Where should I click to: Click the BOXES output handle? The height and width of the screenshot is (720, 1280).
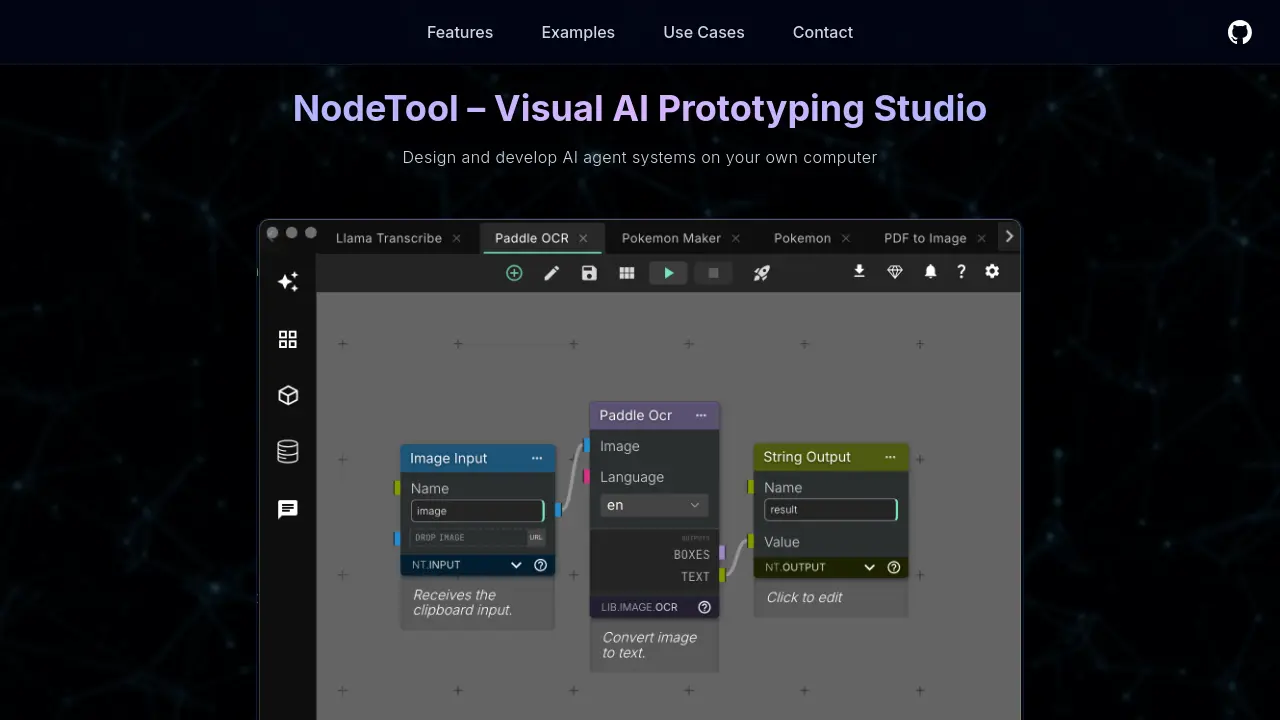[x=722, y=553]
